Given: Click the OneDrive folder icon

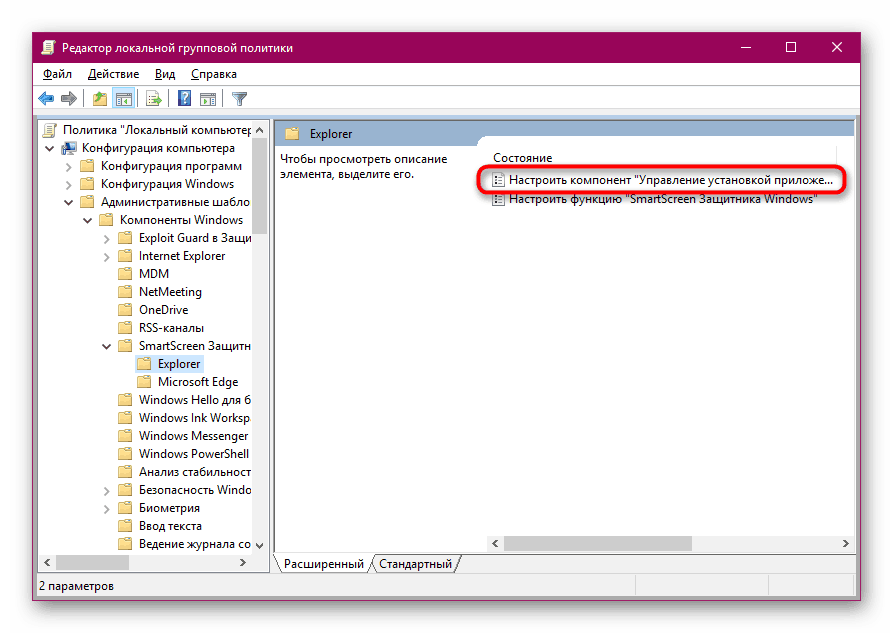Looking at the screenshot, I should 125,309.
